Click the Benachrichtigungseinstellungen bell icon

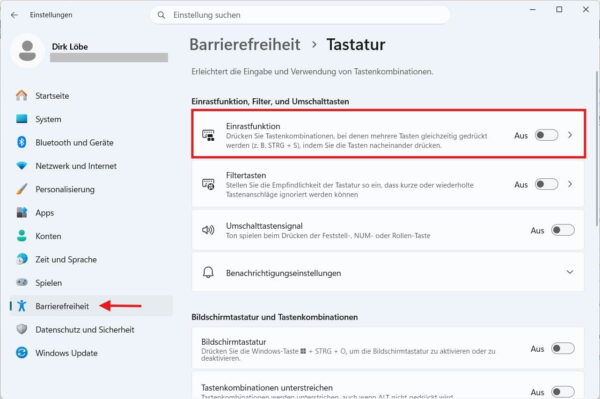[208, 272]
